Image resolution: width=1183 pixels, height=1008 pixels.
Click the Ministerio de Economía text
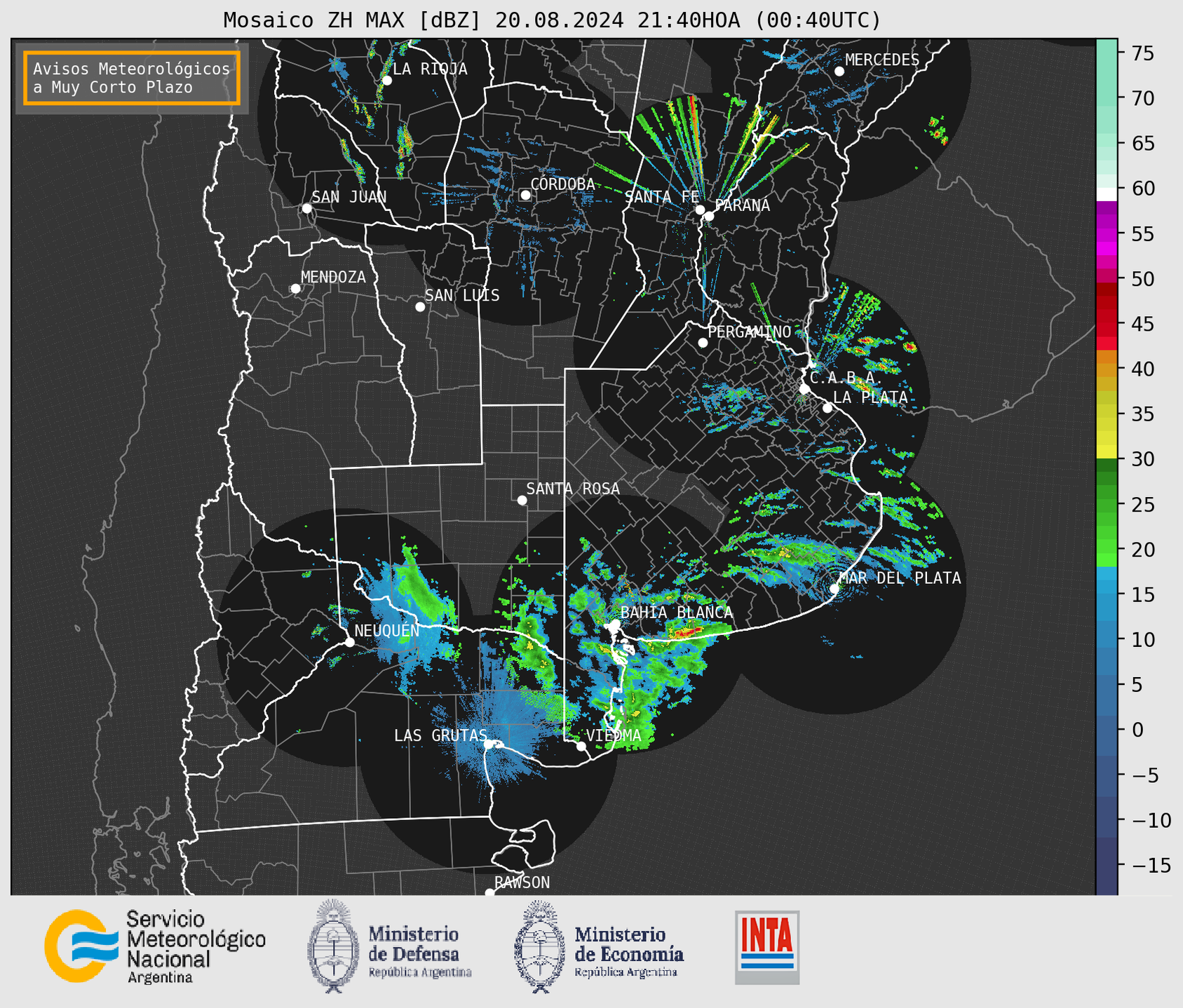[x=629, y=944]
